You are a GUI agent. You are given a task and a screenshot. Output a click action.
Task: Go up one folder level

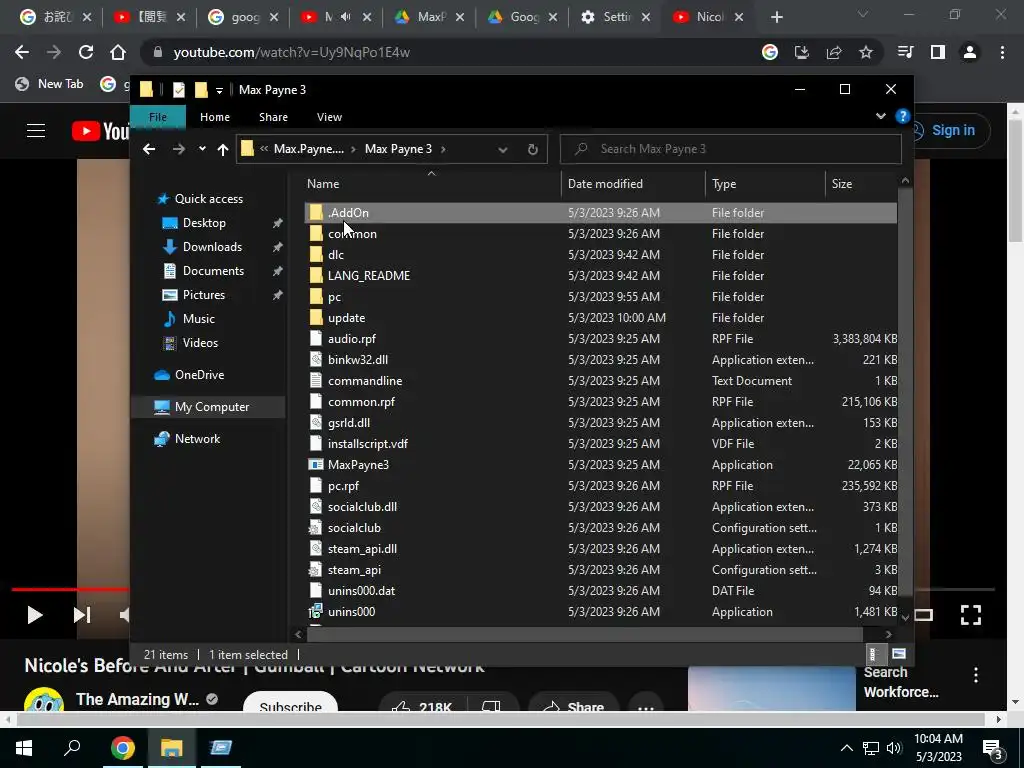223,150
